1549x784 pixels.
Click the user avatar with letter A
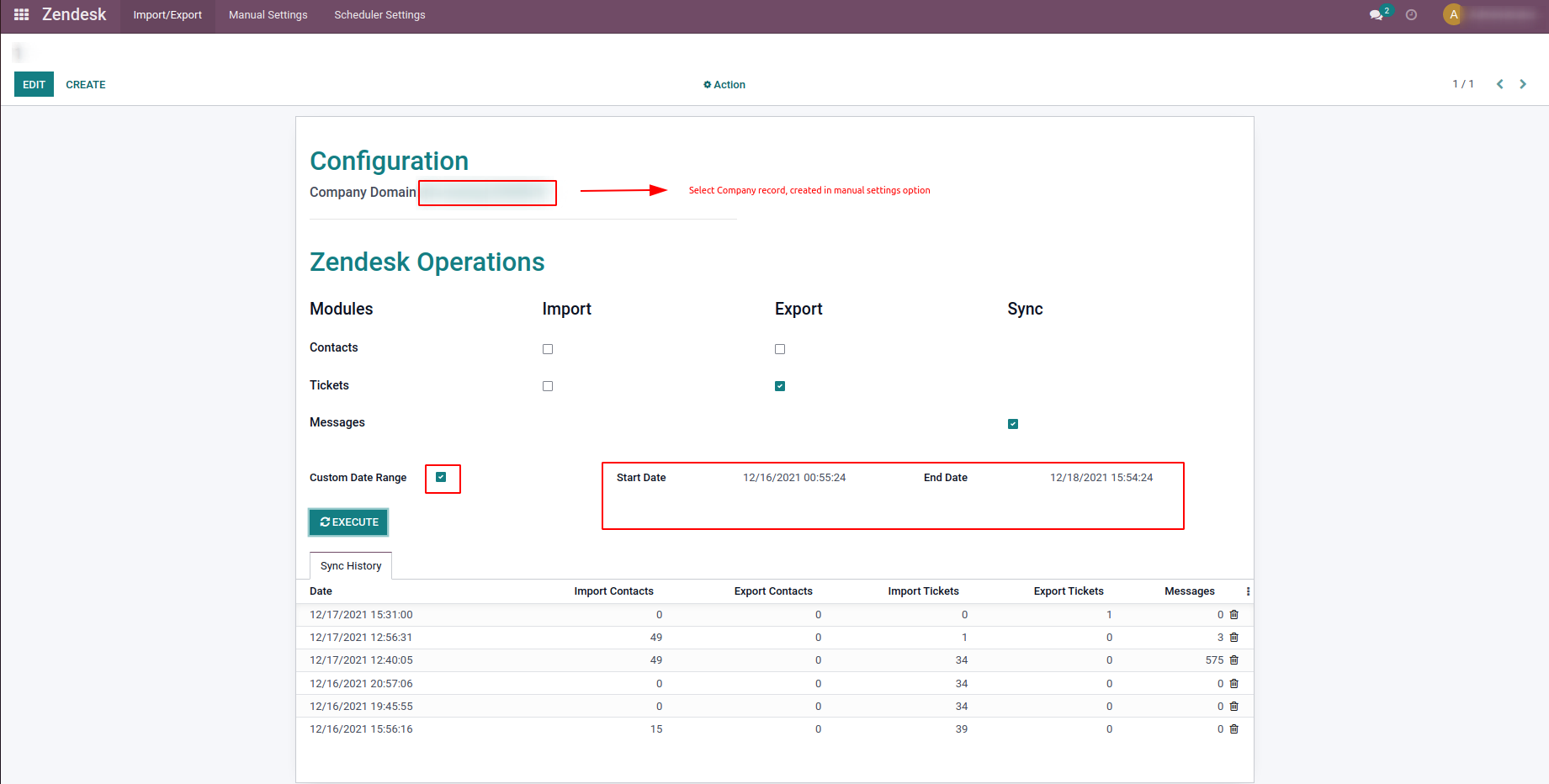pyautogui.click(x=1453, y=14)
